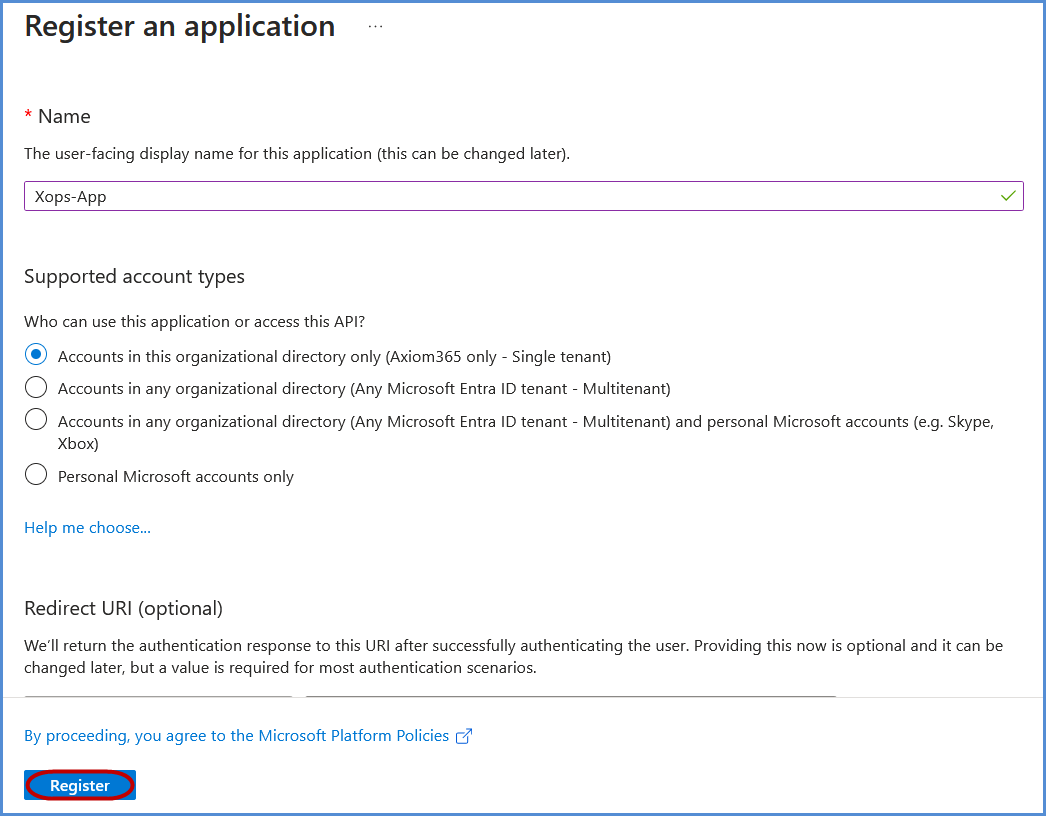Image resolution: width=1046 pixels, height=816 pixels.
Task: Click the ellipsis beside Register an application title
Action: [x=375, y=27]
